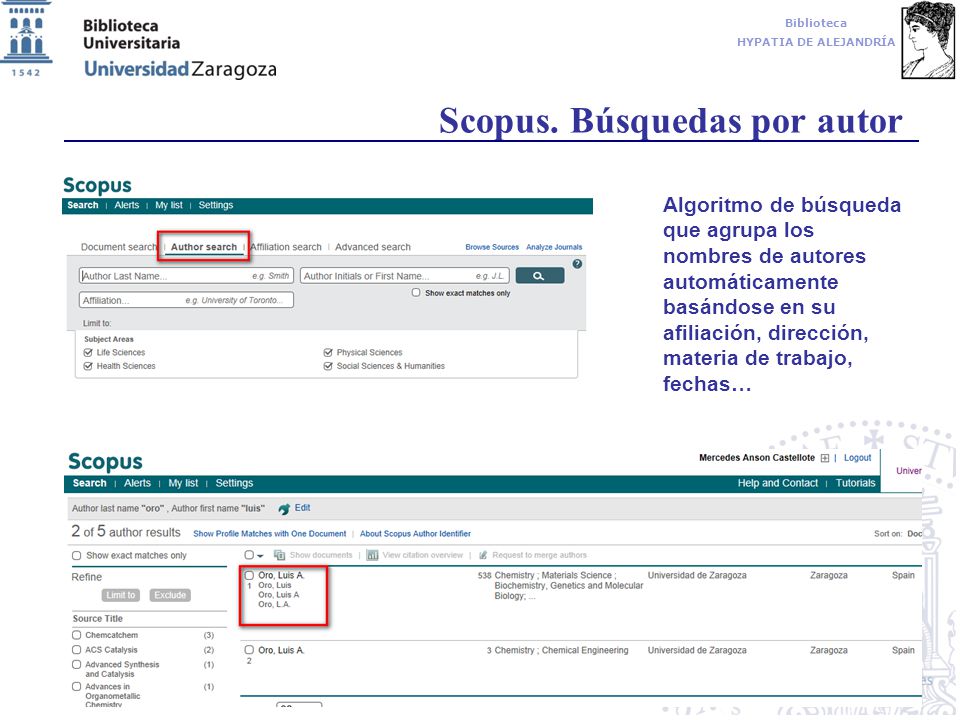
Task: Open Tutorials link
Action: (x=855, y=483)
